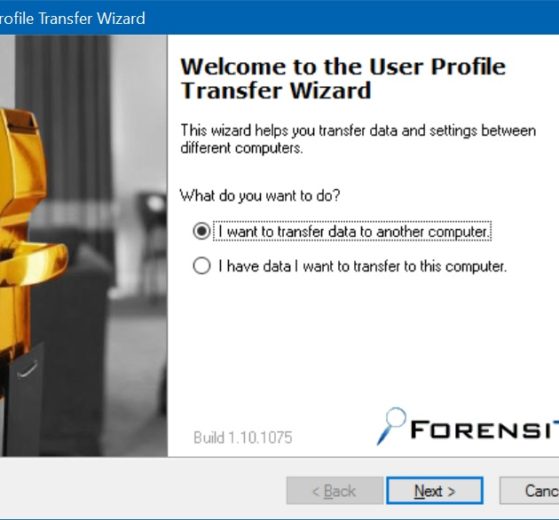Click the ForensiT wordmark text
This screenshot has width=559, height=520.
coord(485,429)
